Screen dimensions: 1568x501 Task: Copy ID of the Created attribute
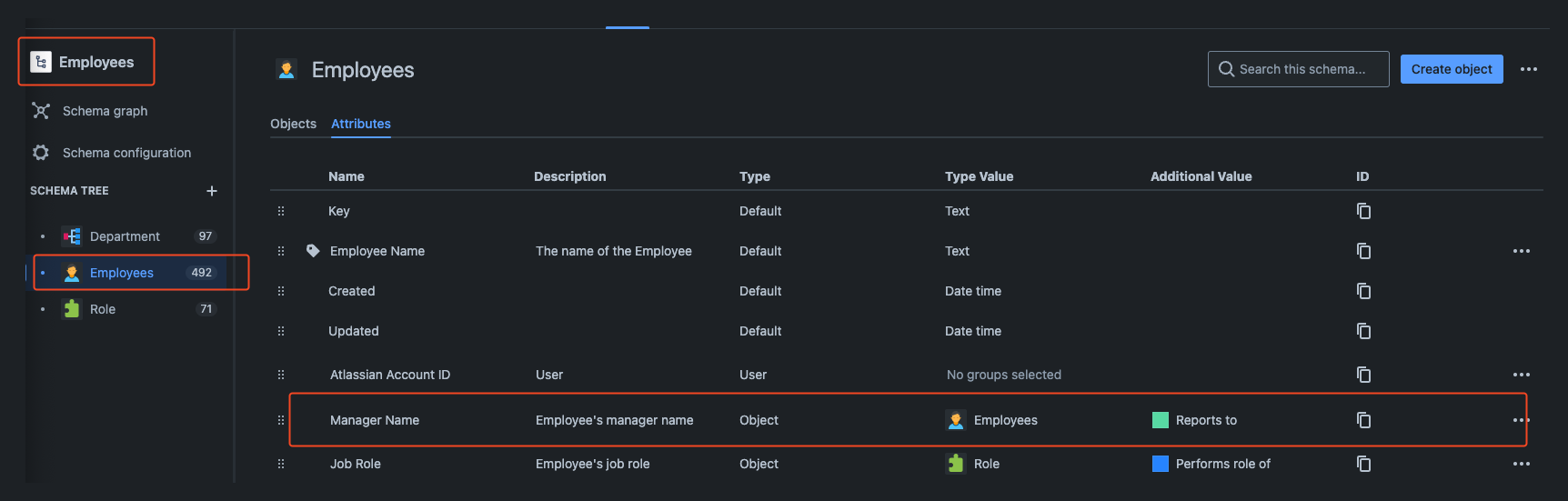pos(1363,291)
